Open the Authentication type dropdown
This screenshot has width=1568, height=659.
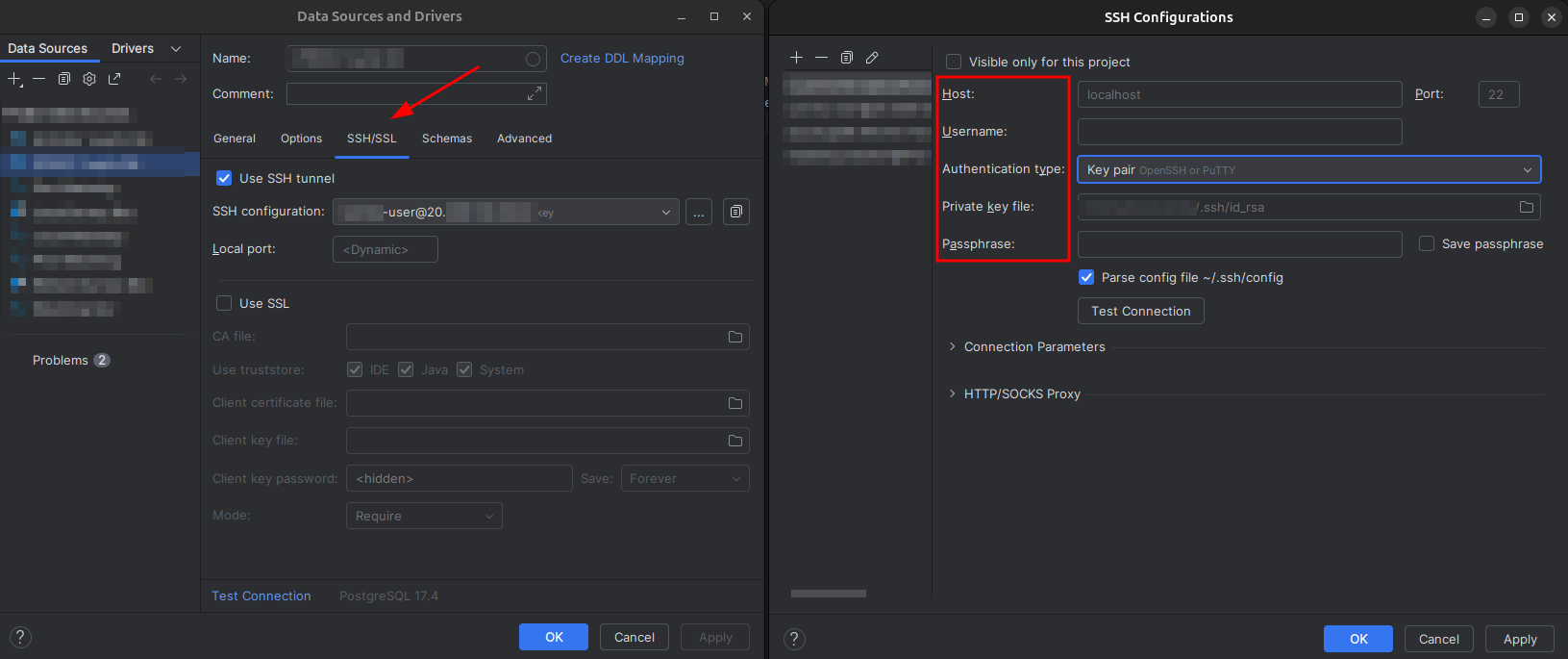tap(1308, 169)
